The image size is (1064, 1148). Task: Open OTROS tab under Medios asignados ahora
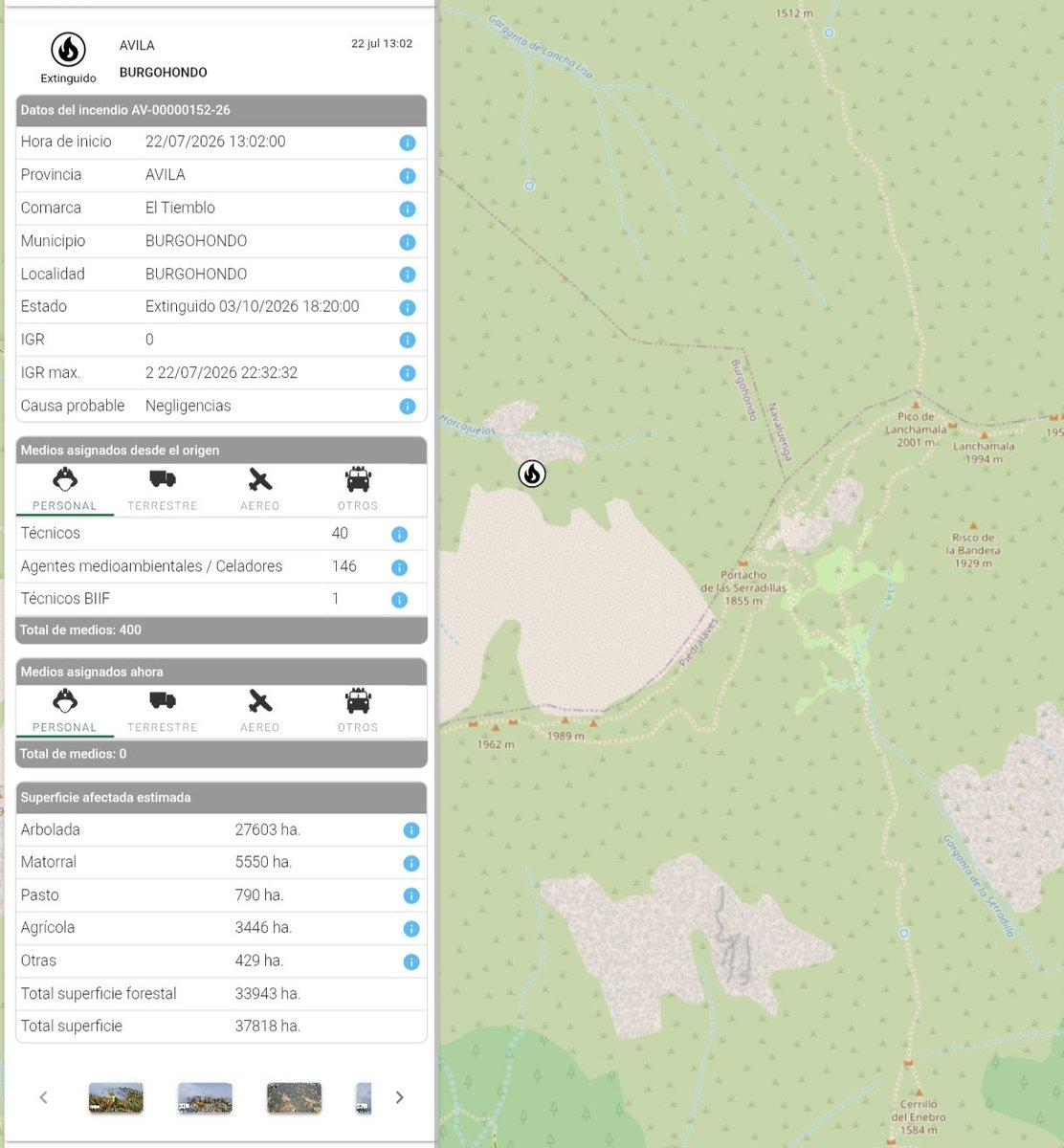tap(358, 713)
